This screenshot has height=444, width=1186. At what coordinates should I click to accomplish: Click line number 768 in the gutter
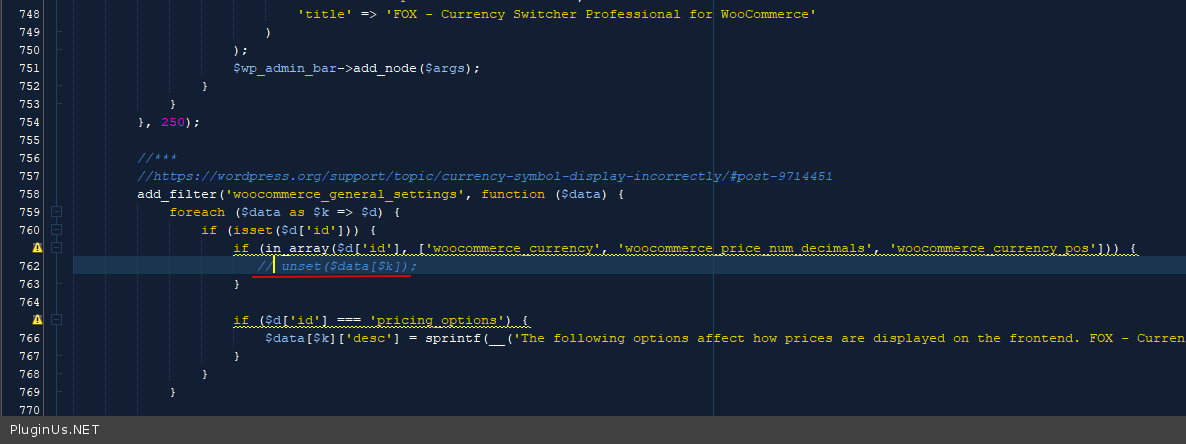(x=27, y=374)
